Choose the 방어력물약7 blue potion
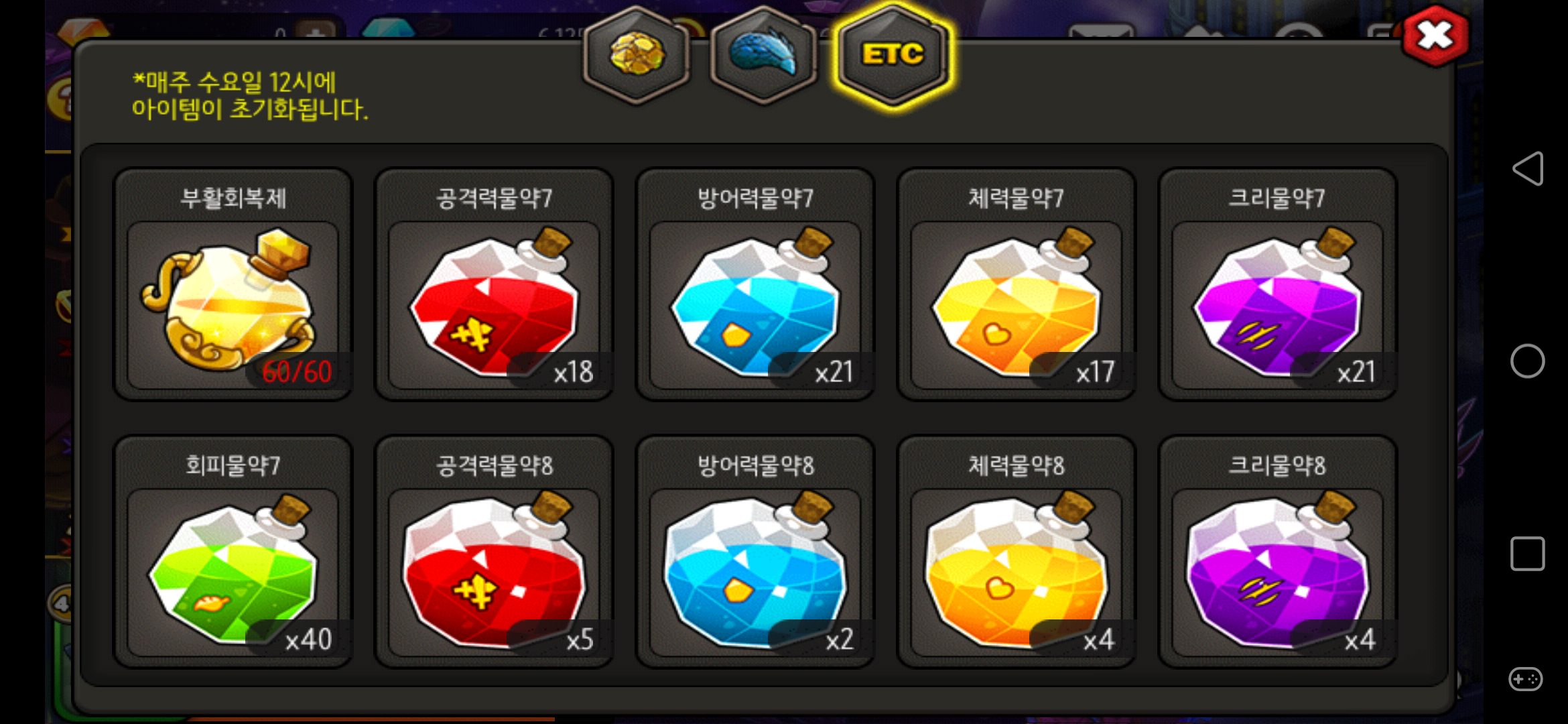The image size is (1568, 724). 755,284
